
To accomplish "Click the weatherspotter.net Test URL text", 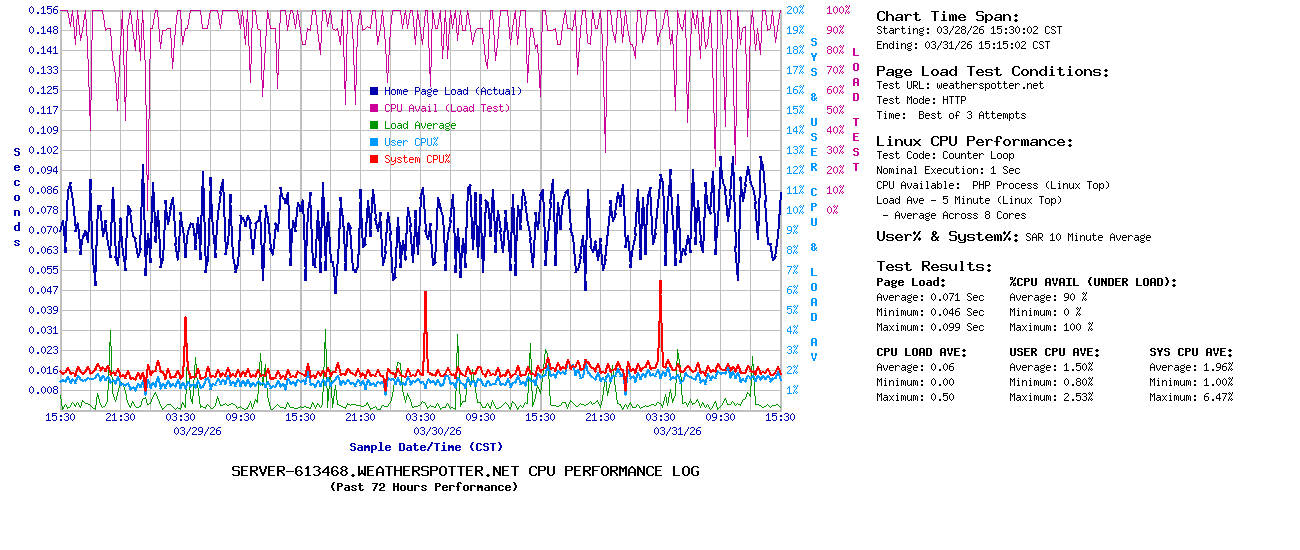I will [x=989, y=85].
